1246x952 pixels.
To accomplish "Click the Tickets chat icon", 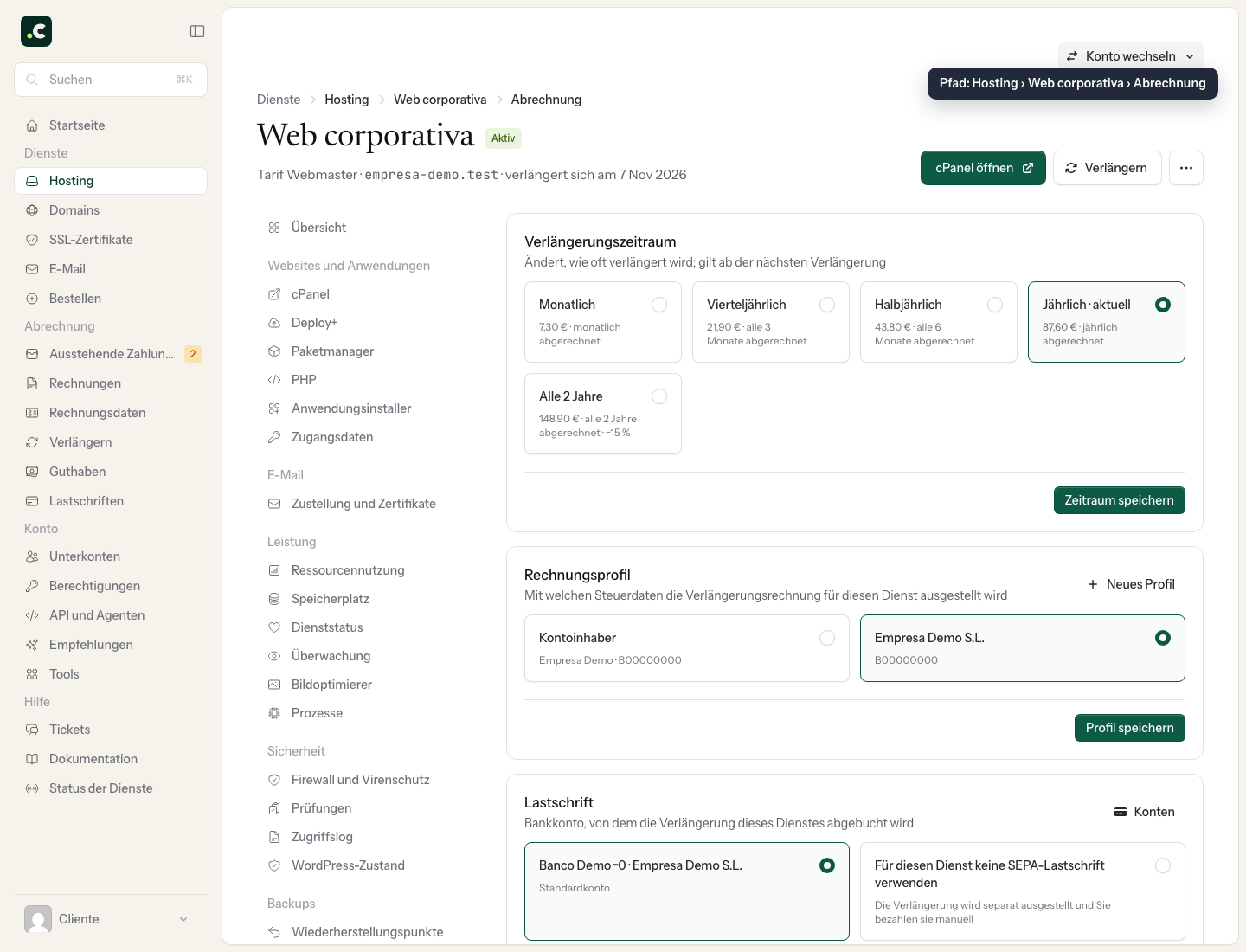I will pos(32,730).
